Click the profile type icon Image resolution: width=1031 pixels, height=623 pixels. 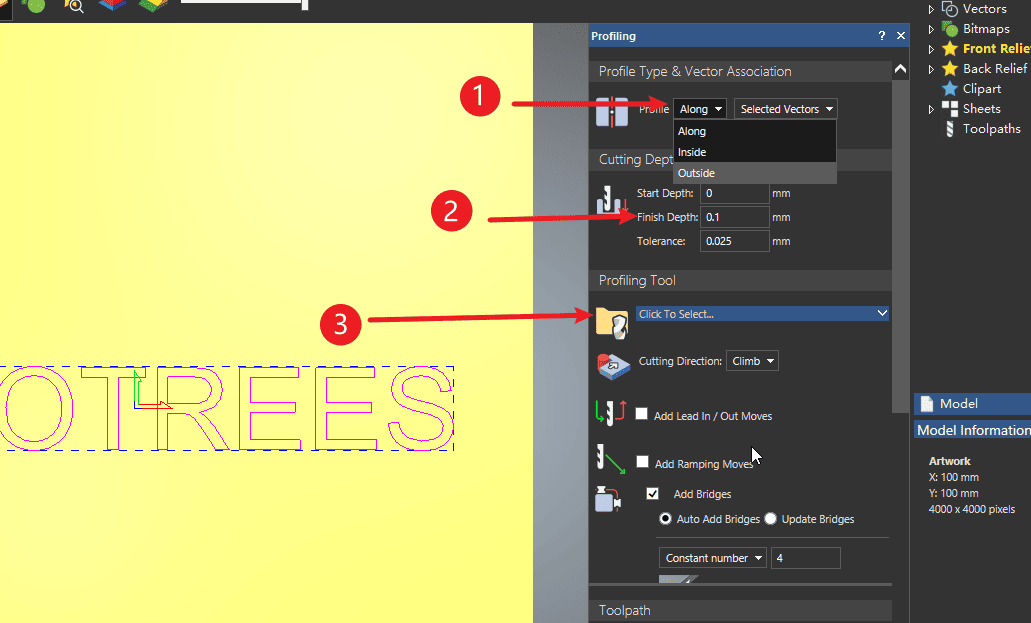point(611,111)
